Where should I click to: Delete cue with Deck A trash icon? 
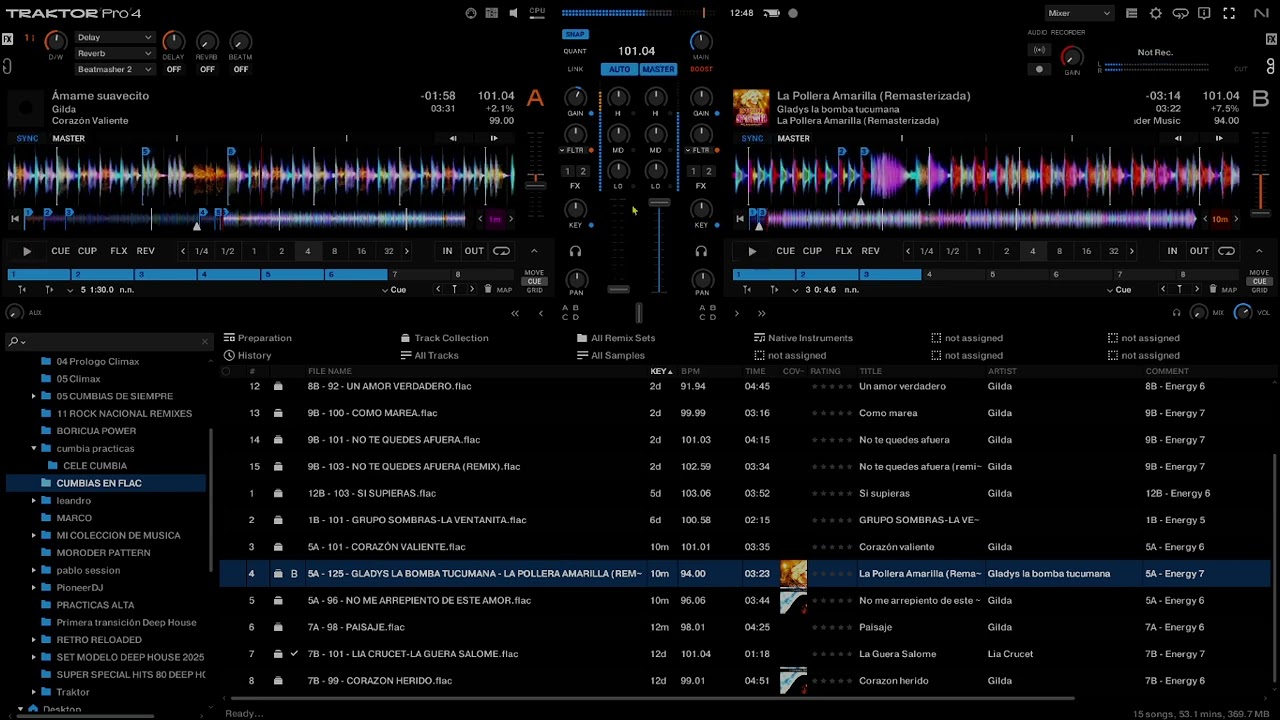coord(488,289)
